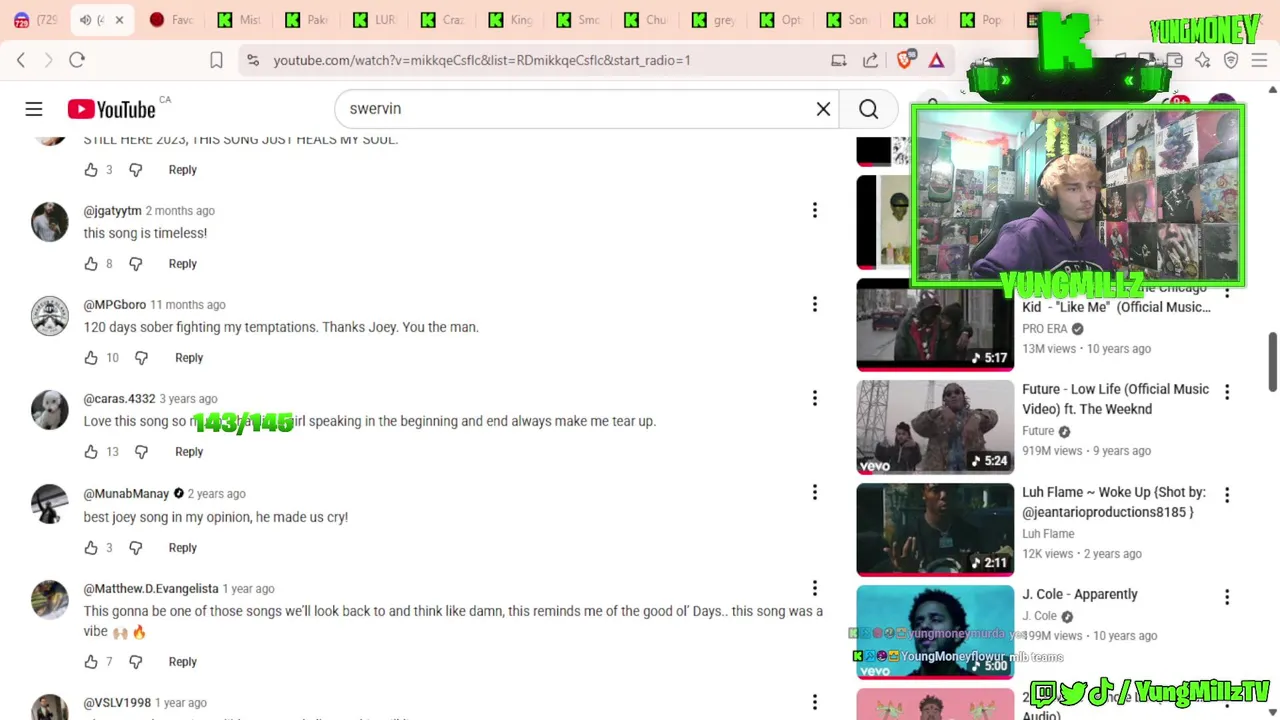Reply to @MunabManay's comment
Image resolution: width=1280 pixels, height=720 pixels.
pos(182,548)
